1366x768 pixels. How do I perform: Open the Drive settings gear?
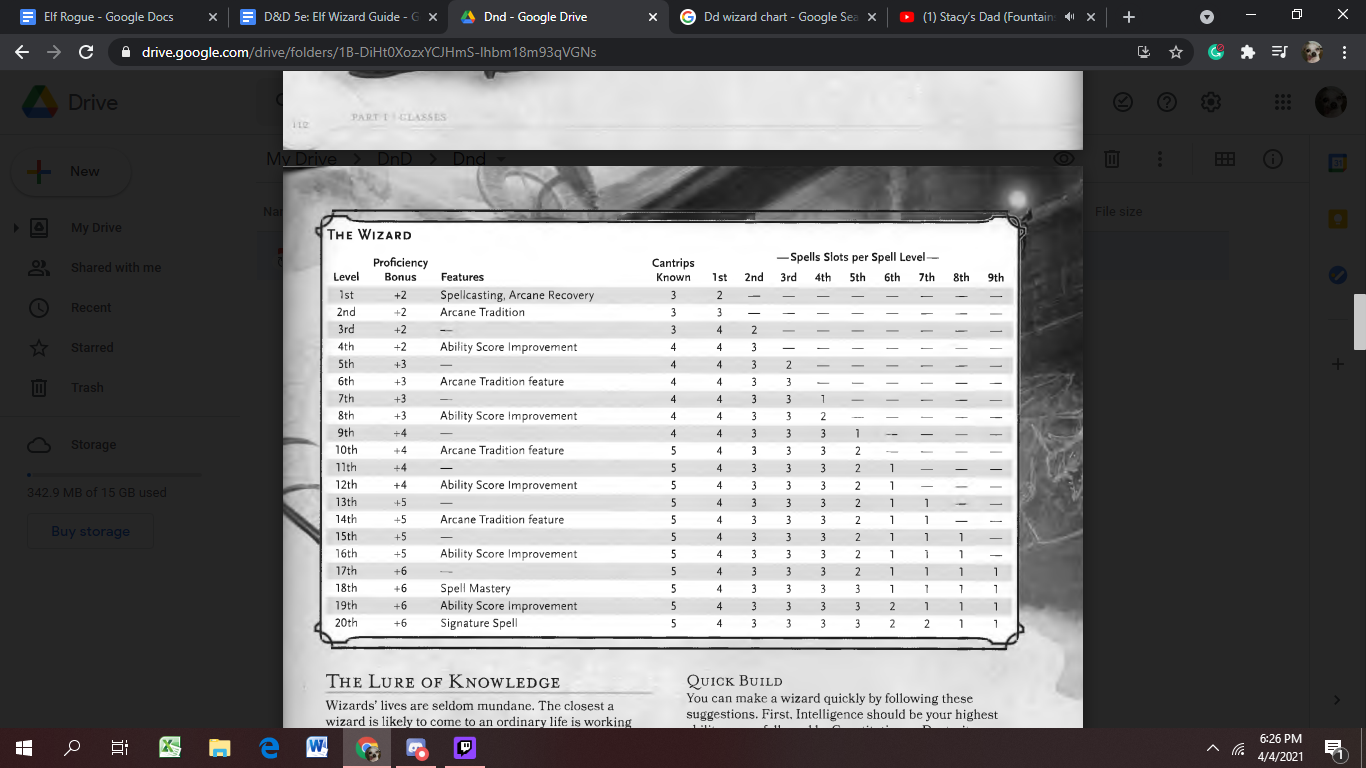(1210, 102)
